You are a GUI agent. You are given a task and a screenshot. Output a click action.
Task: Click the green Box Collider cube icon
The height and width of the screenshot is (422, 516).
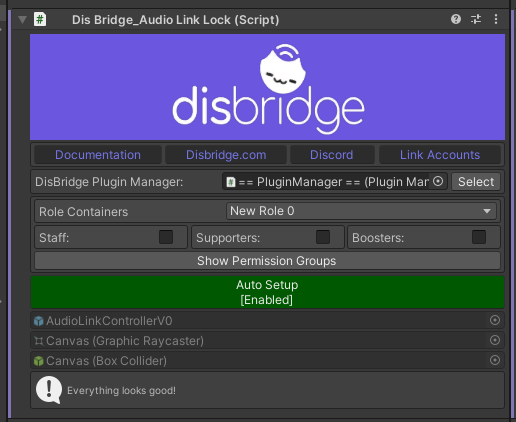click(x=39, y=361)
